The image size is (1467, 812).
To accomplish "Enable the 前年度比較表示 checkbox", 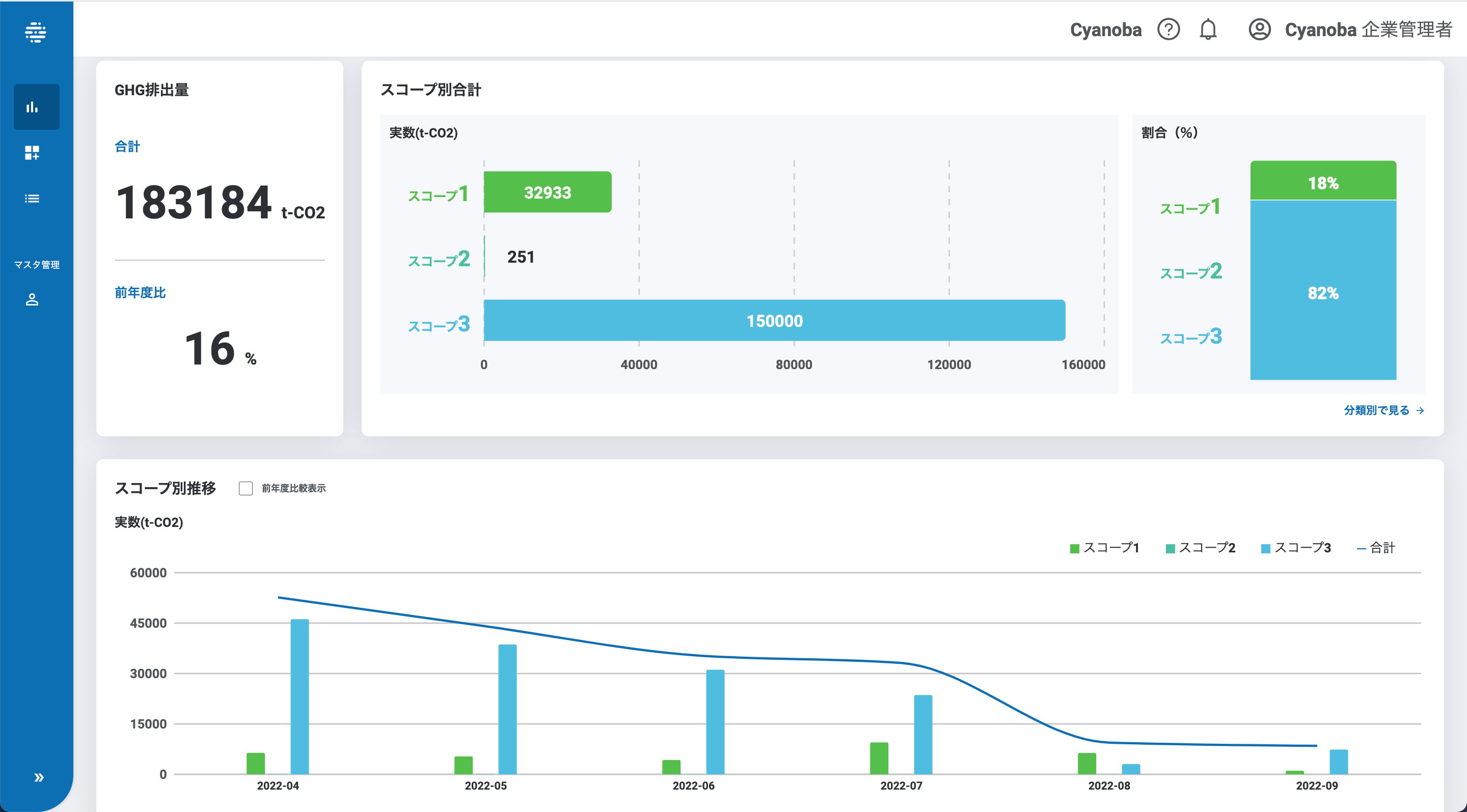I will [246, 488].
